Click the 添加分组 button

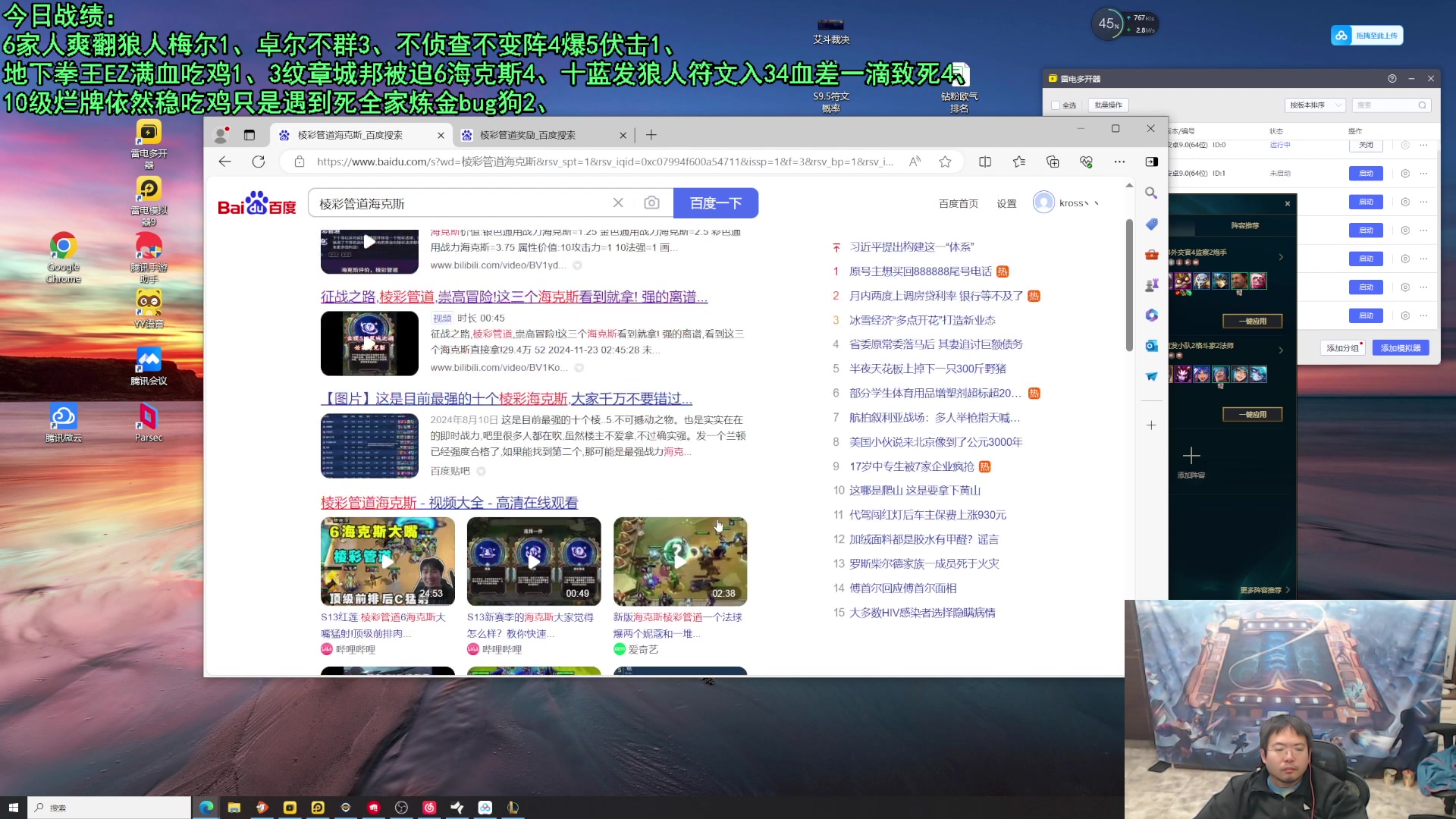point(1342,348)
